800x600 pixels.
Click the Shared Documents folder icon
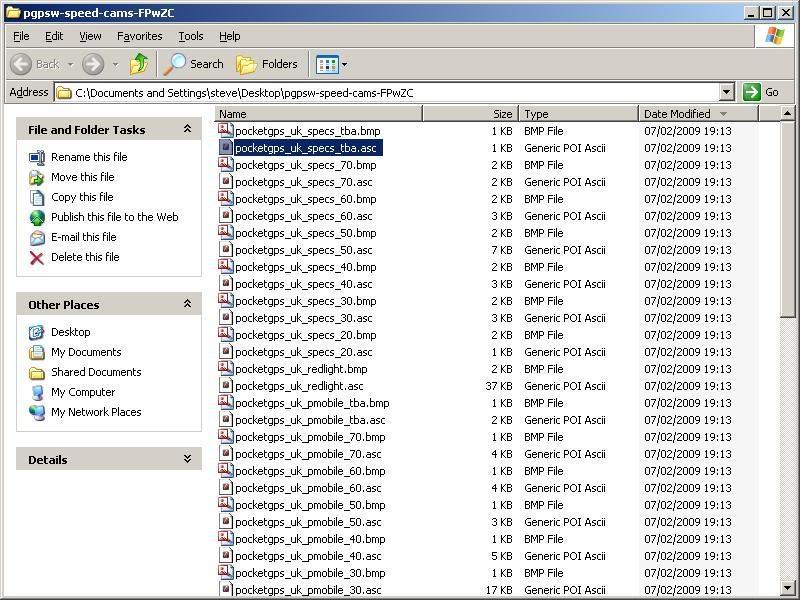37,372
